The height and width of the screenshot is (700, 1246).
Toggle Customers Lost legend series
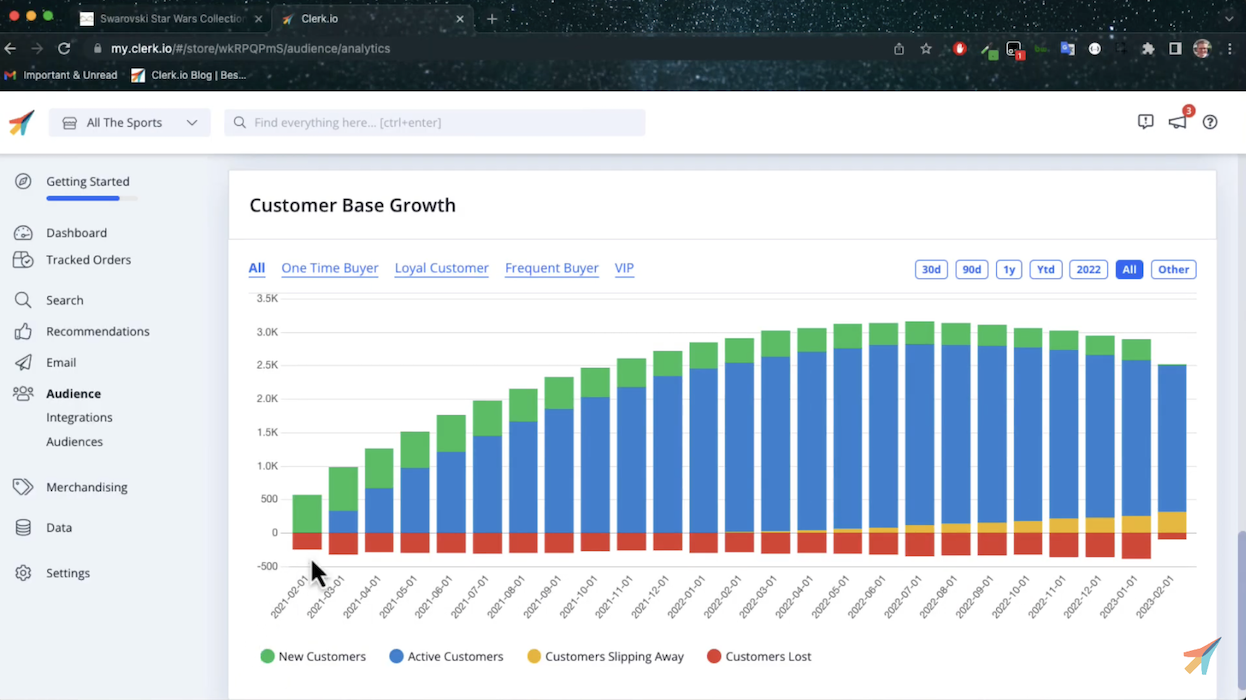[759, 657]
